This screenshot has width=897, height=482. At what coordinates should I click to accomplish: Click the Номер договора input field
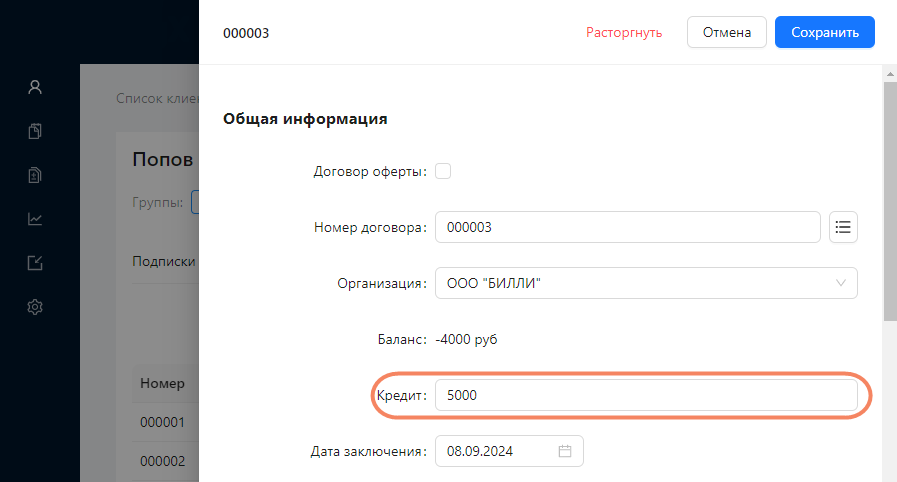[x=628, y=227]
